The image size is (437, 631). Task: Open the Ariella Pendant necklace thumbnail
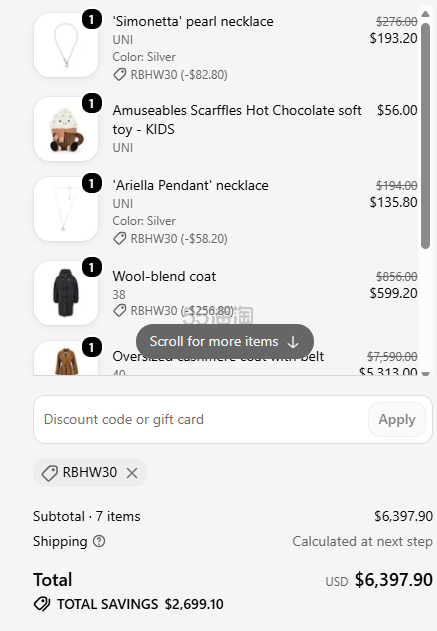click(66, 209)
